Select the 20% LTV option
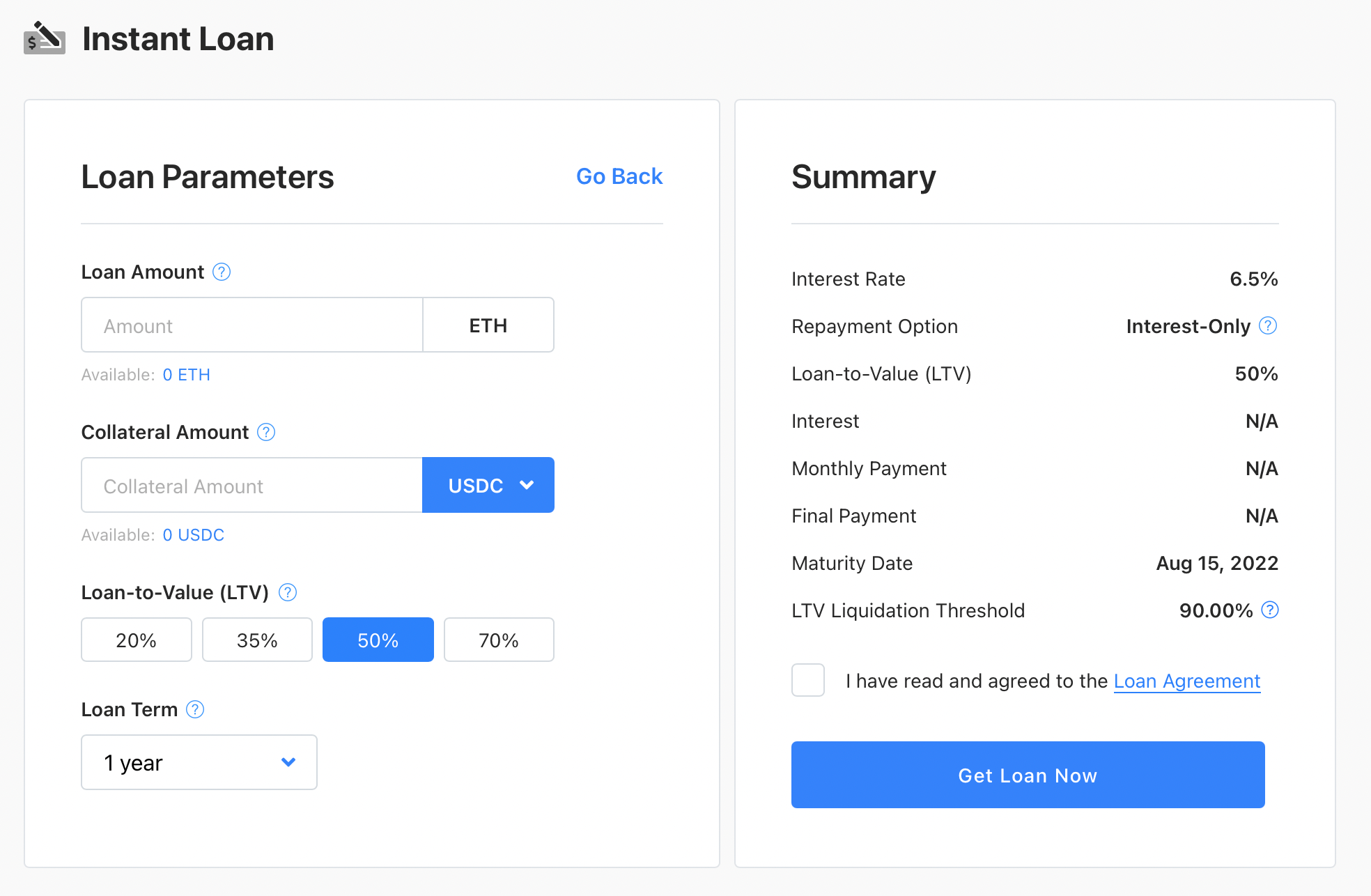This screenshot has height=896, width=1371. click(136, 639)
